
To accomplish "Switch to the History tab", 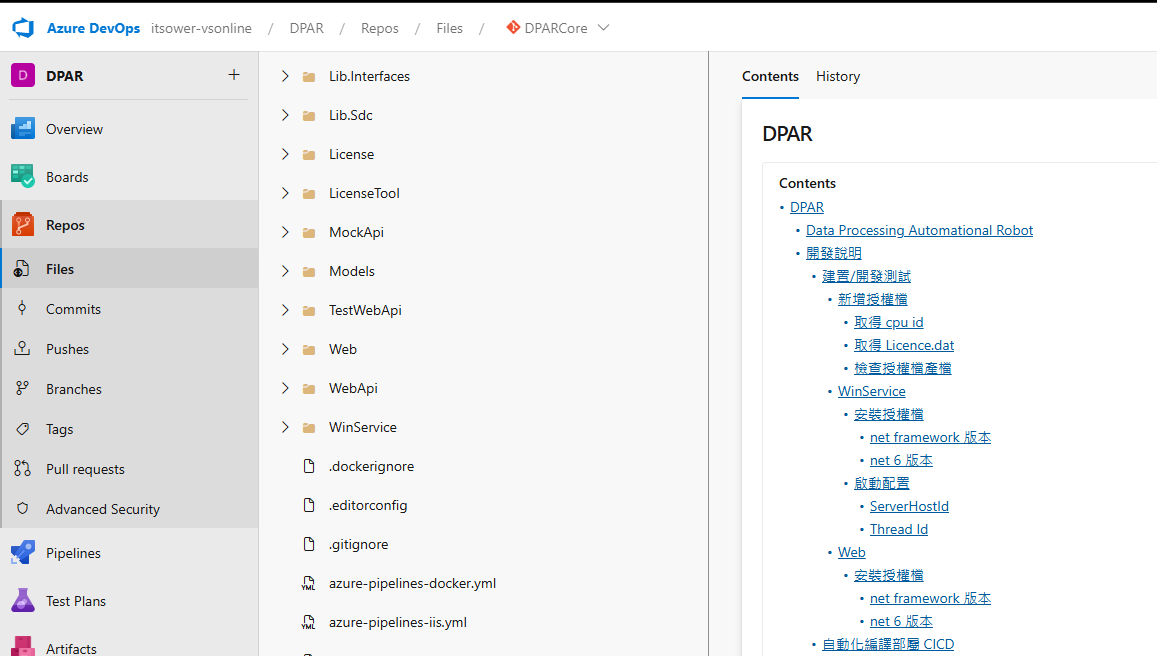I will click(837, 76).
